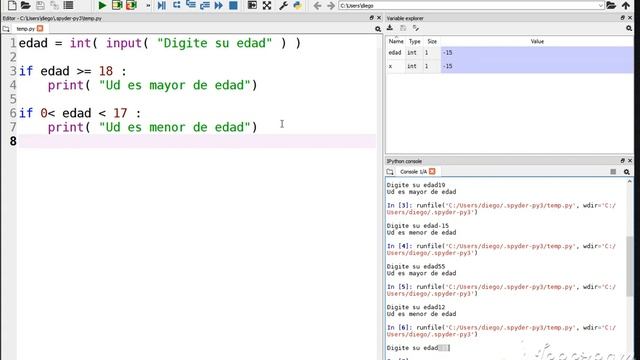
Task: Go back to the previous directory
Action: (x=317, y=5)
